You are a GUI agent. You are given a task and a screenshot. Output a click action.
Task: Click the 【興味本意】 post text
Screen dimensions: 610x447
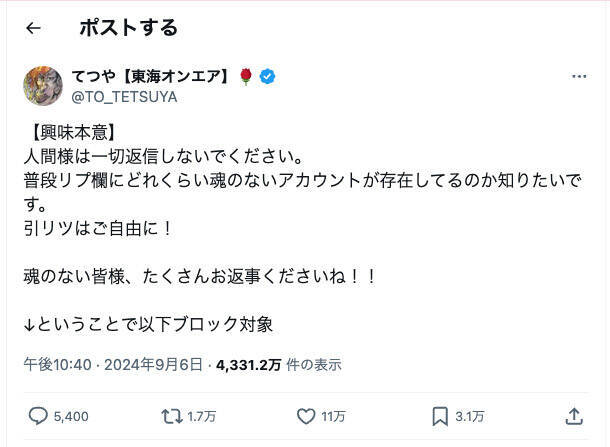(x=73, y=132)
